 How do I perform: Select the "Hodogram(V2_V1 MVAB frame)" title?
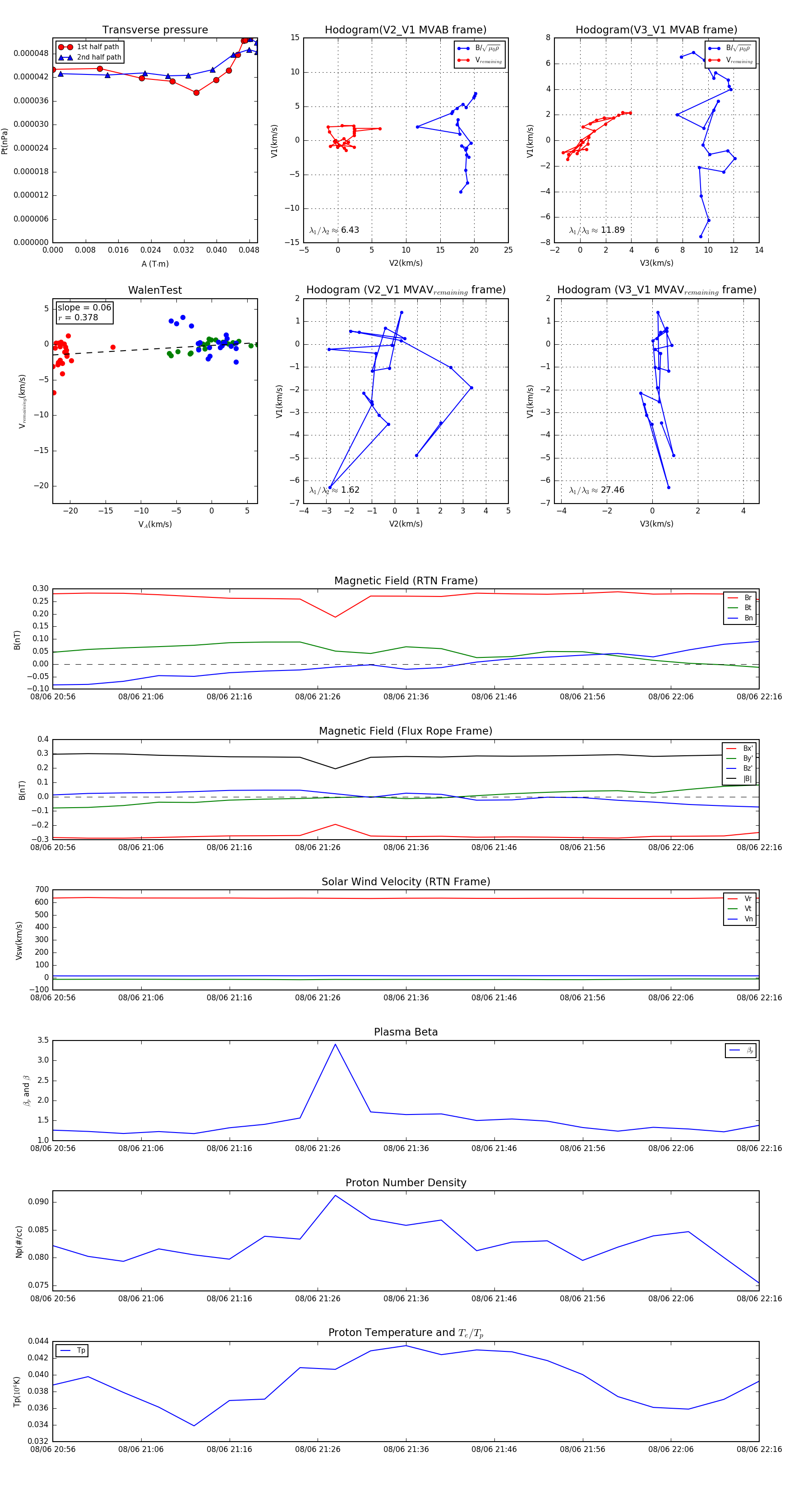point(405,30)
